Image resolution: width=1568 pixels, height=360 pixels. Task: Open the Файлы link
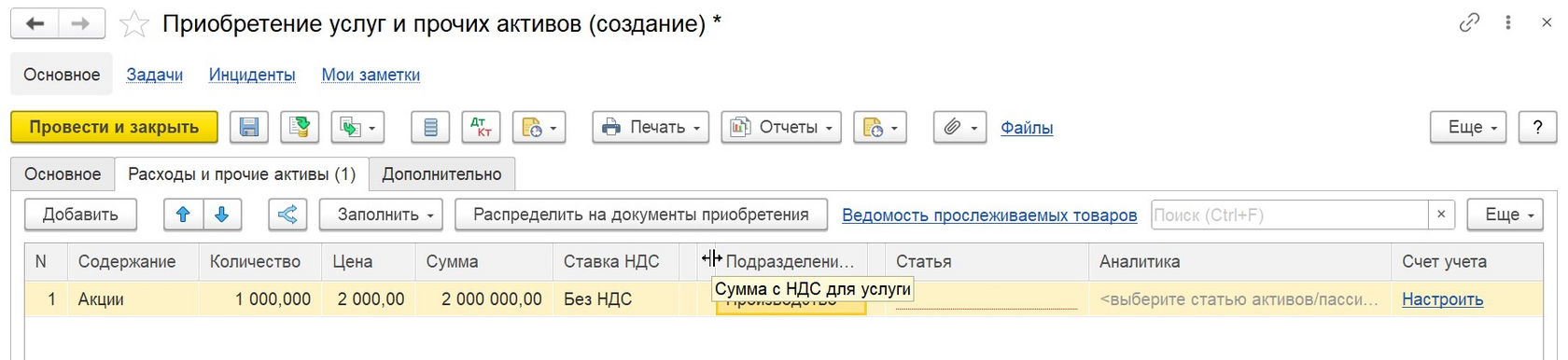pyautogui.click(x=1027, y=128)
